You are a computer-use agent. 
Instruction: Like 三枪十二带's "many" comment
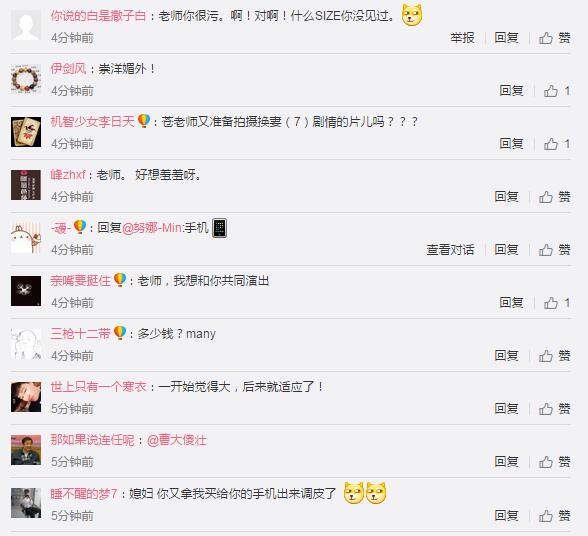point(555,356)
